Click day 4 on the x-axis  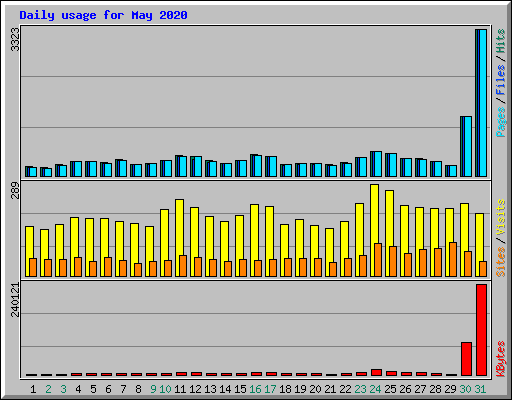click(x=78, y=389)
